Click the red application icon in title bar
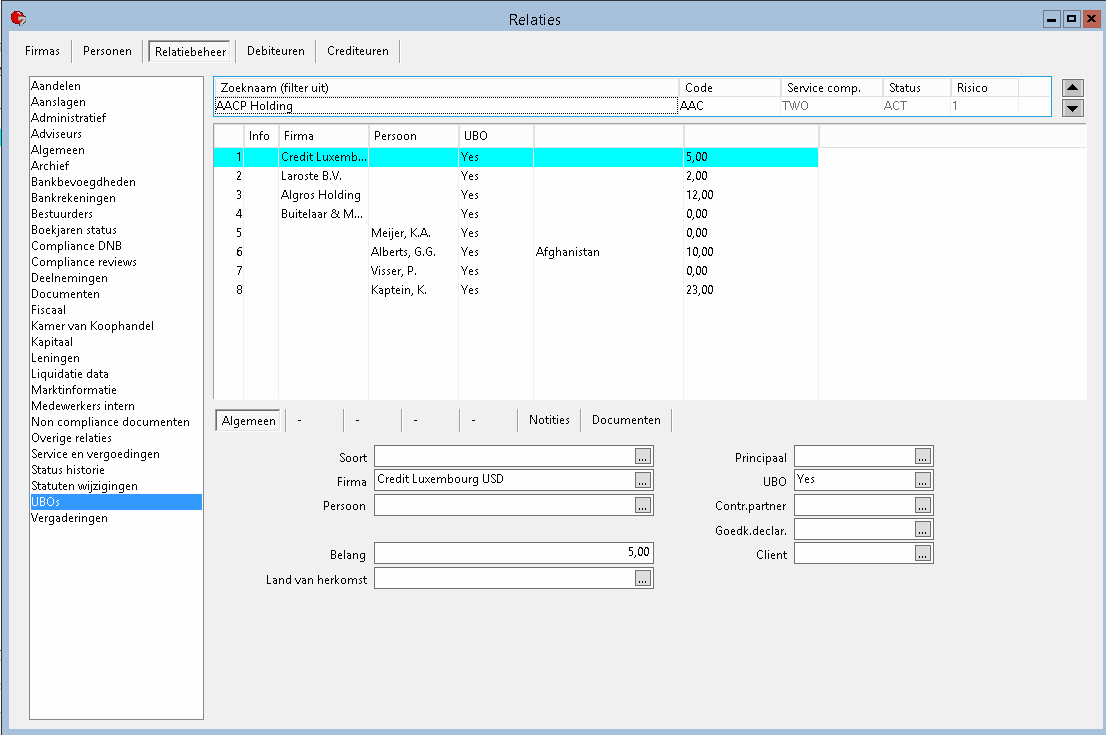 (x=18, y=18)
